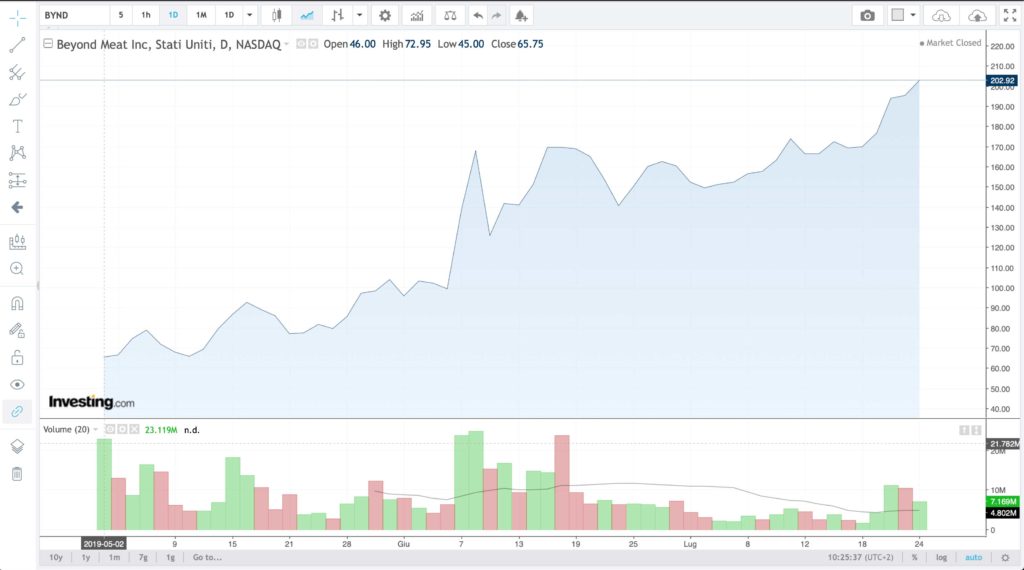The image size is (1024, 570).
Task: Activate the zoom in tool
Action: 18,268
